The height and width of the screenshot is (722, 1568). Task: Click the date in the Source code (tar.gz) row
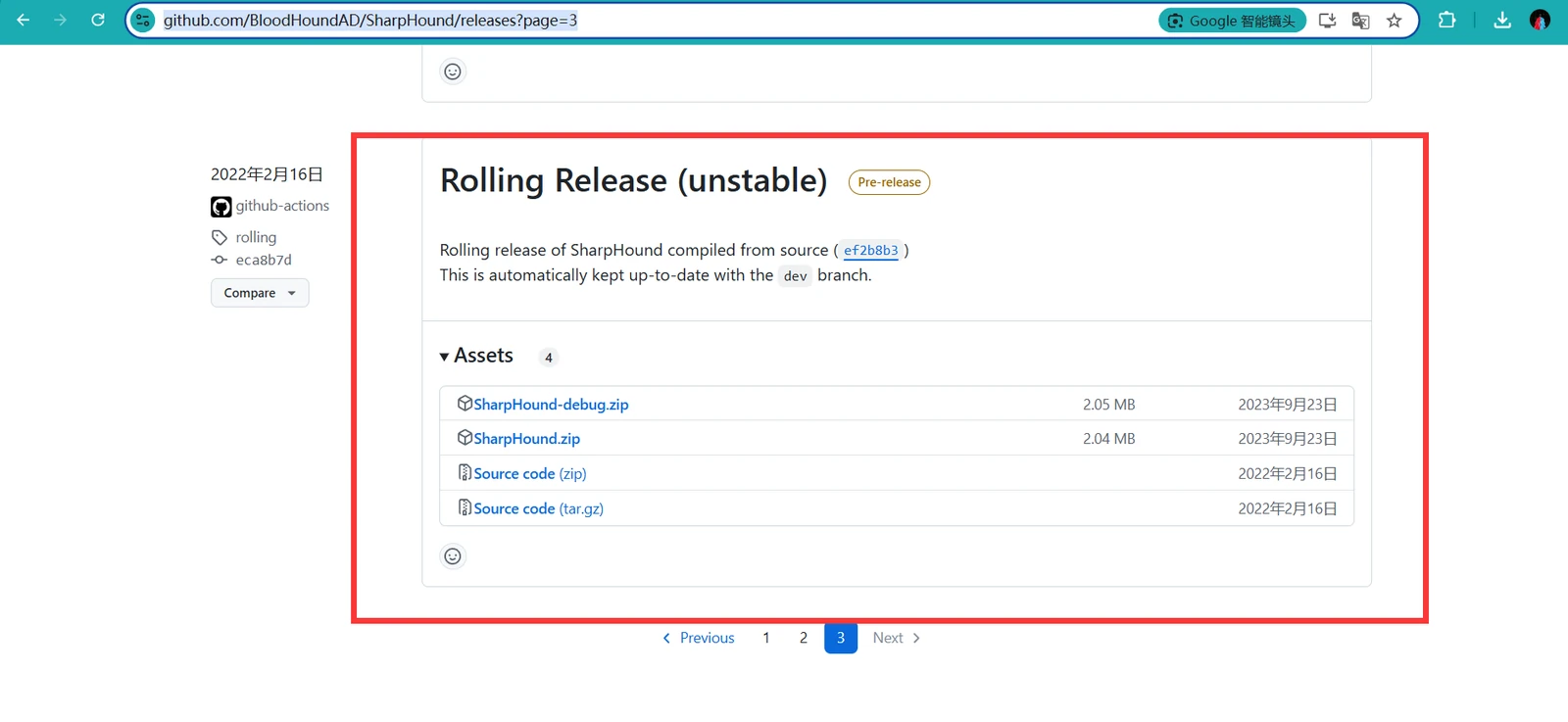tap(1288, 508)
